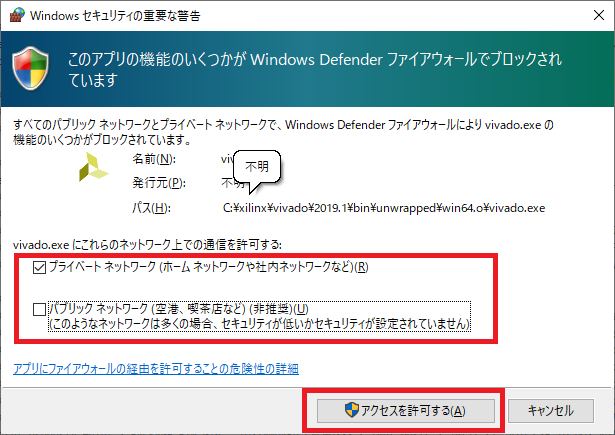Click the window title text in title bar
This screenshot has width=615, height=435.
point(115,16)
